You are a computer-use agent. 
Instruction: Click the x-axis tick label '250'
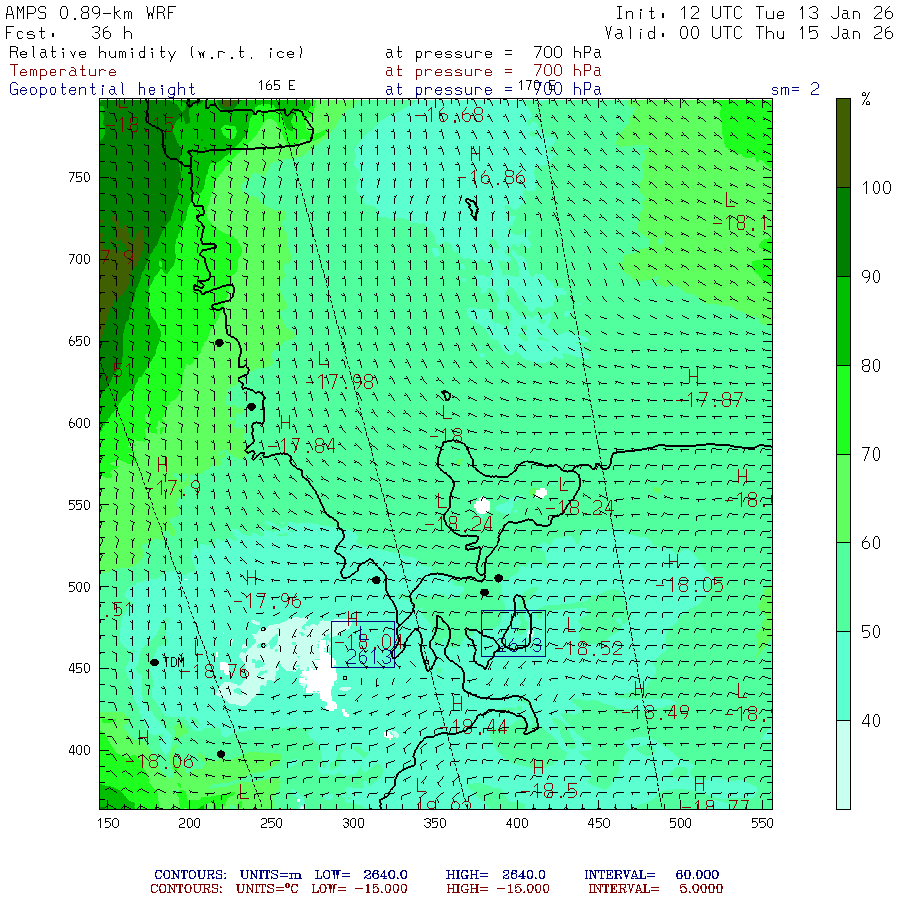tap(271, 823)
